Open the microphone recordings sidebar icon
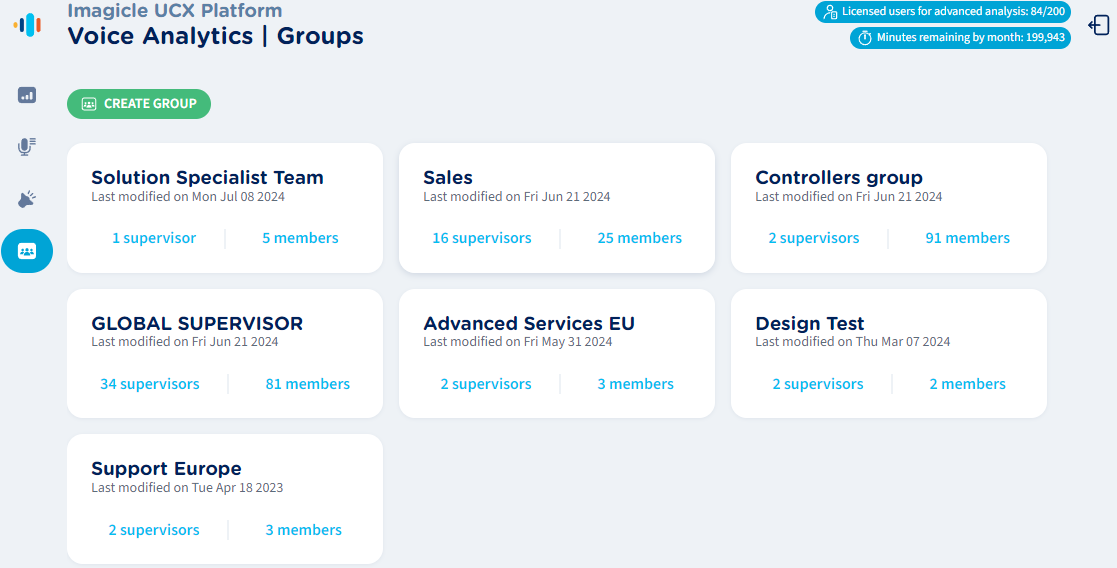The image size is (1117, 568). pyautogui.click(x=27, y=147)
